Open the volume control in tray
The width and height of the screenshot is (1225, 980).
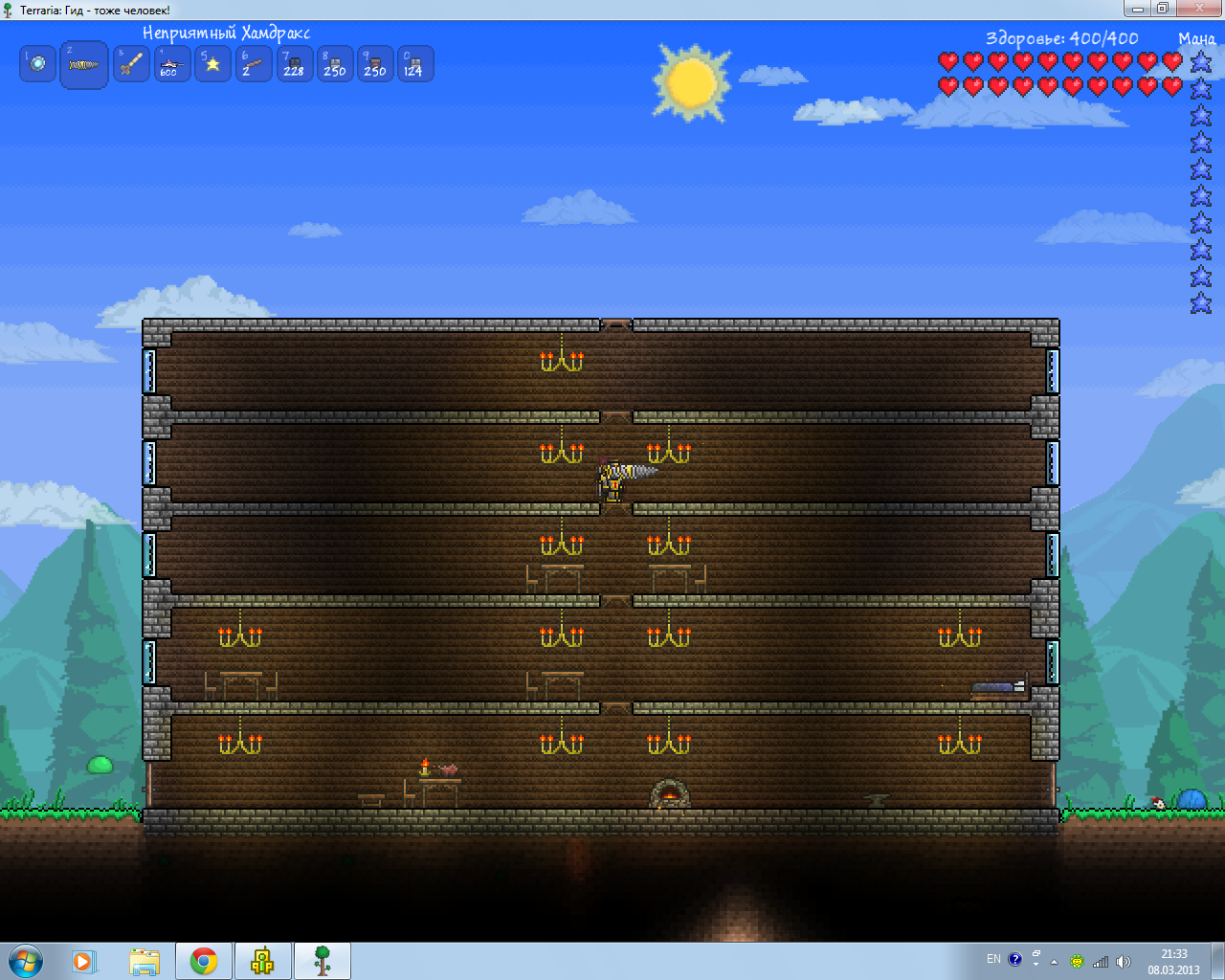[1124, 962]
